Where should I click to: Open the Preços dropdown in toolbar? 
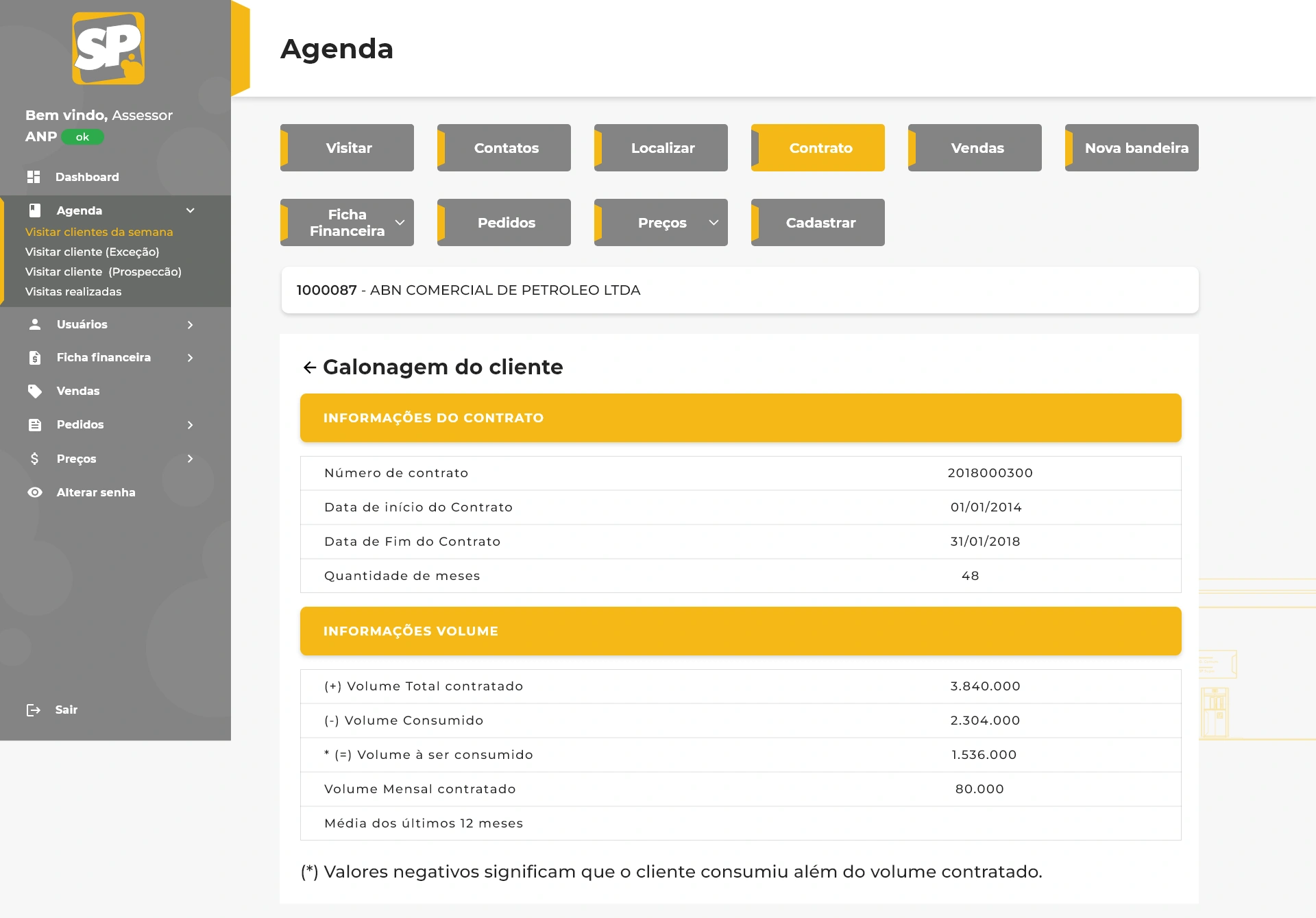(661, 223)
